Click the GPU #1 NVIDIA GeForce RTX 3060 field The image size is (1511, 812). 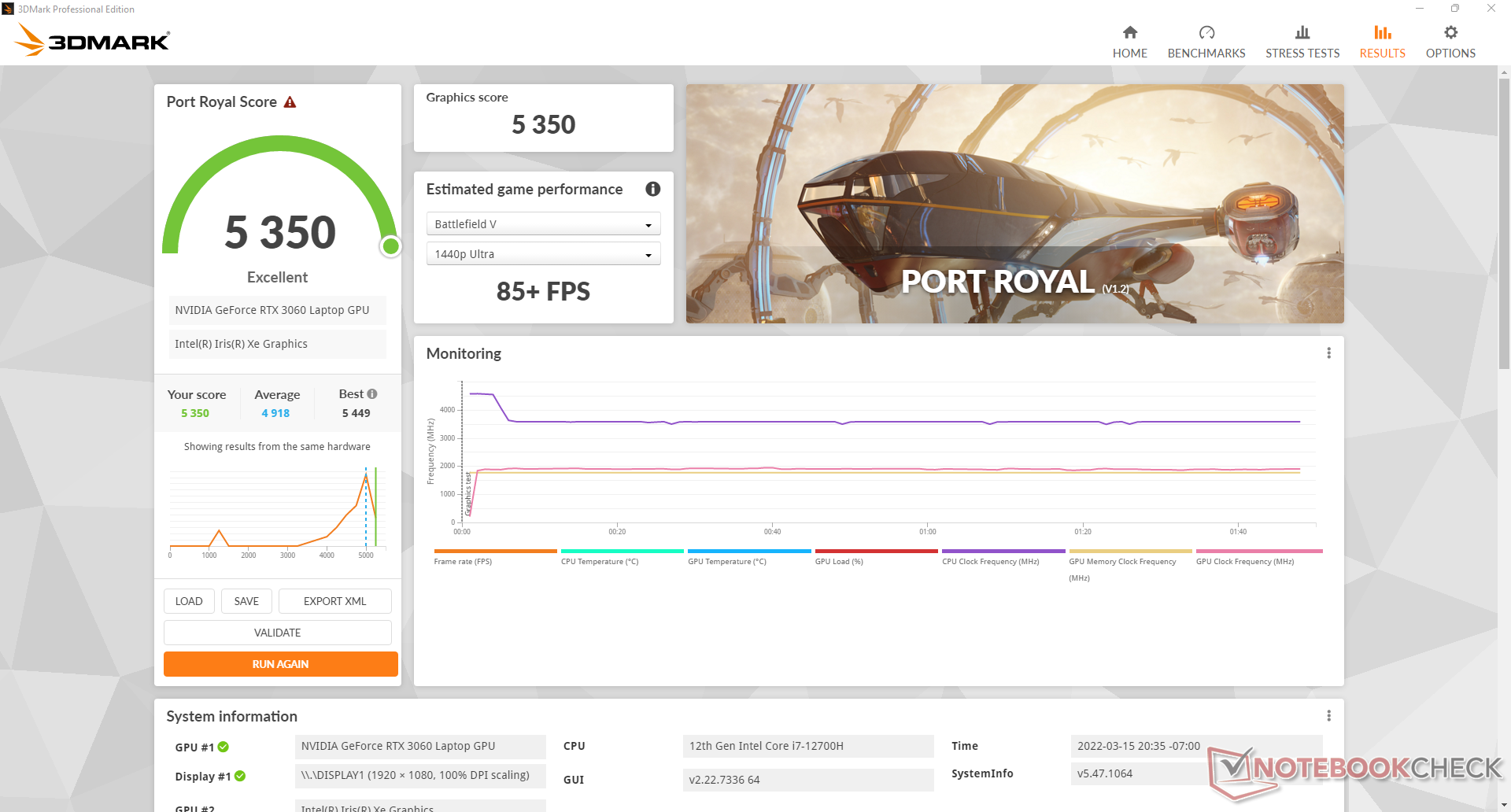tap(420, 746)
